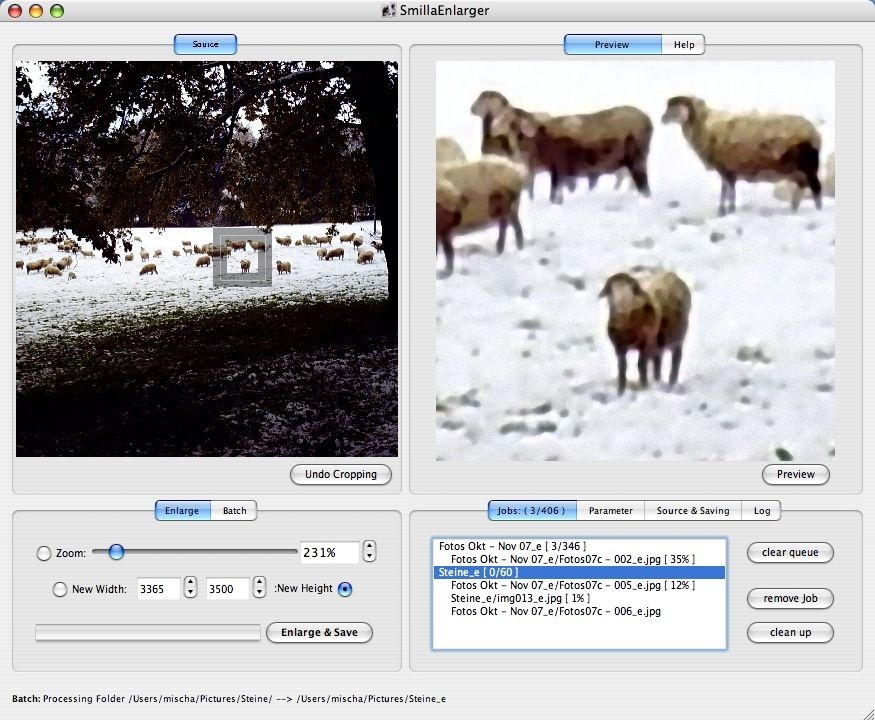This screenshot has width=875, height=720.
Task: Click the crop selection rectangle on source image
Action: click(x=242, y=257)
